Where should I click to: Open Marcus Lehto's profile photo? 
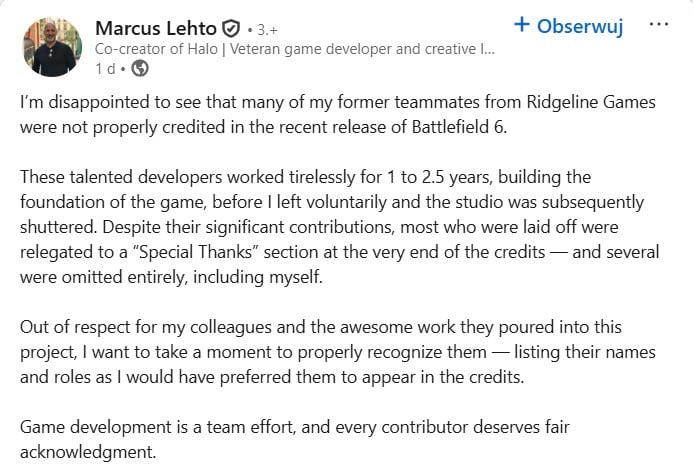(52, 46)
